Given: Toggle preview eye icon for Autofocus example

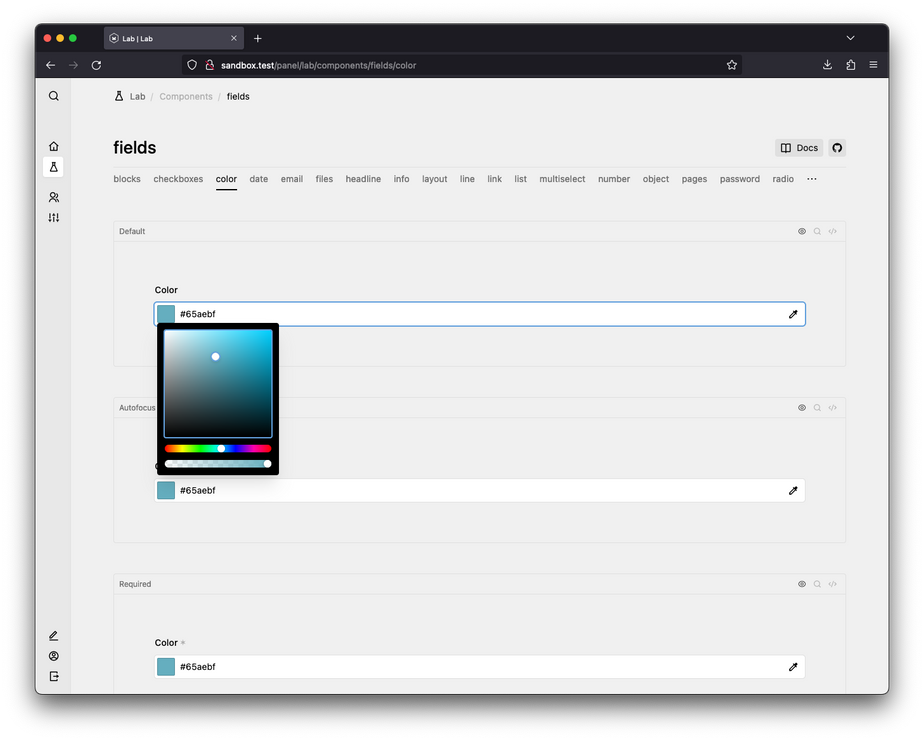Looking at the screenshot, I should click(802, 408).
